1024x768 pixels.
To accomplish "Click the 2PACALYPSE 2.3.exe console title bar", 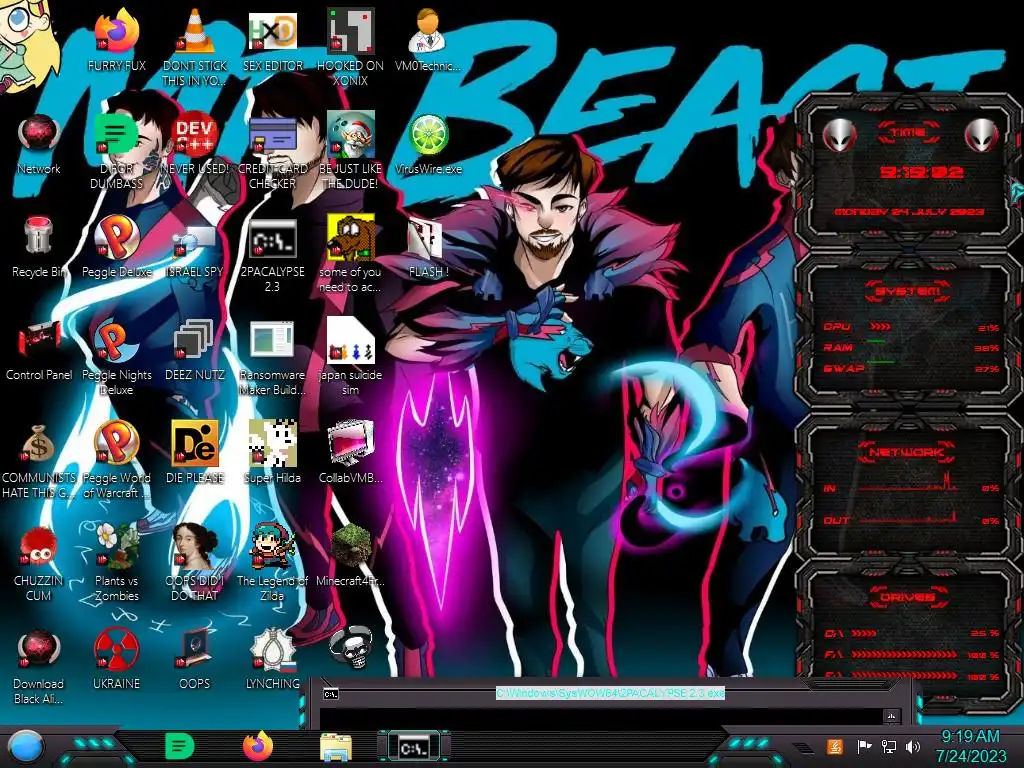I will click(x=610, y=693).
